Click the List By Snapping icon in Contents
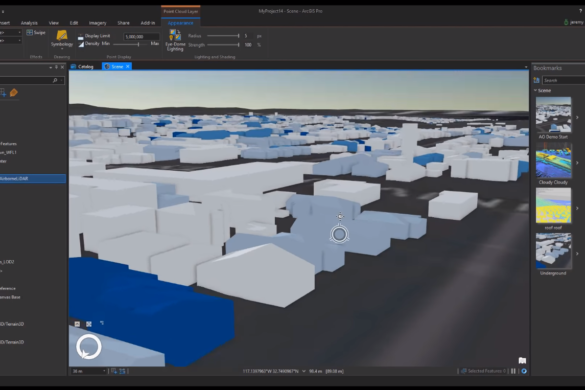The image size is (585, 390). click(x=3, y=93)
